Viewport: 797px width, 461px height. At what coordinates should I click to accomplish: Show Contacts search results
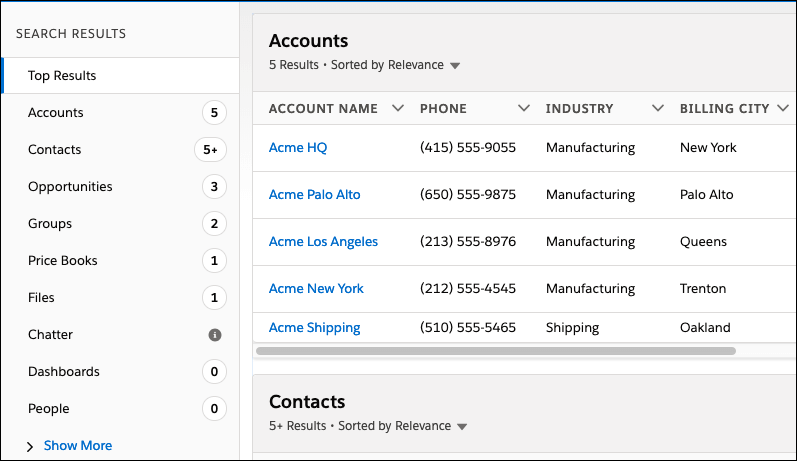(x=55, y=150)
